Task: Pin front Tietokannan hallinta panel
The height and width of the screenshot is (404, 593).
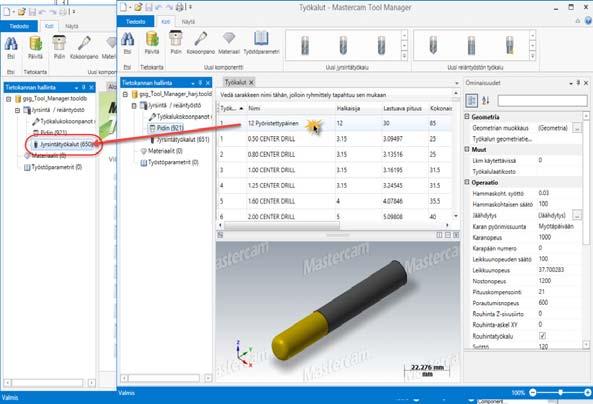Action: coord(200,83)
